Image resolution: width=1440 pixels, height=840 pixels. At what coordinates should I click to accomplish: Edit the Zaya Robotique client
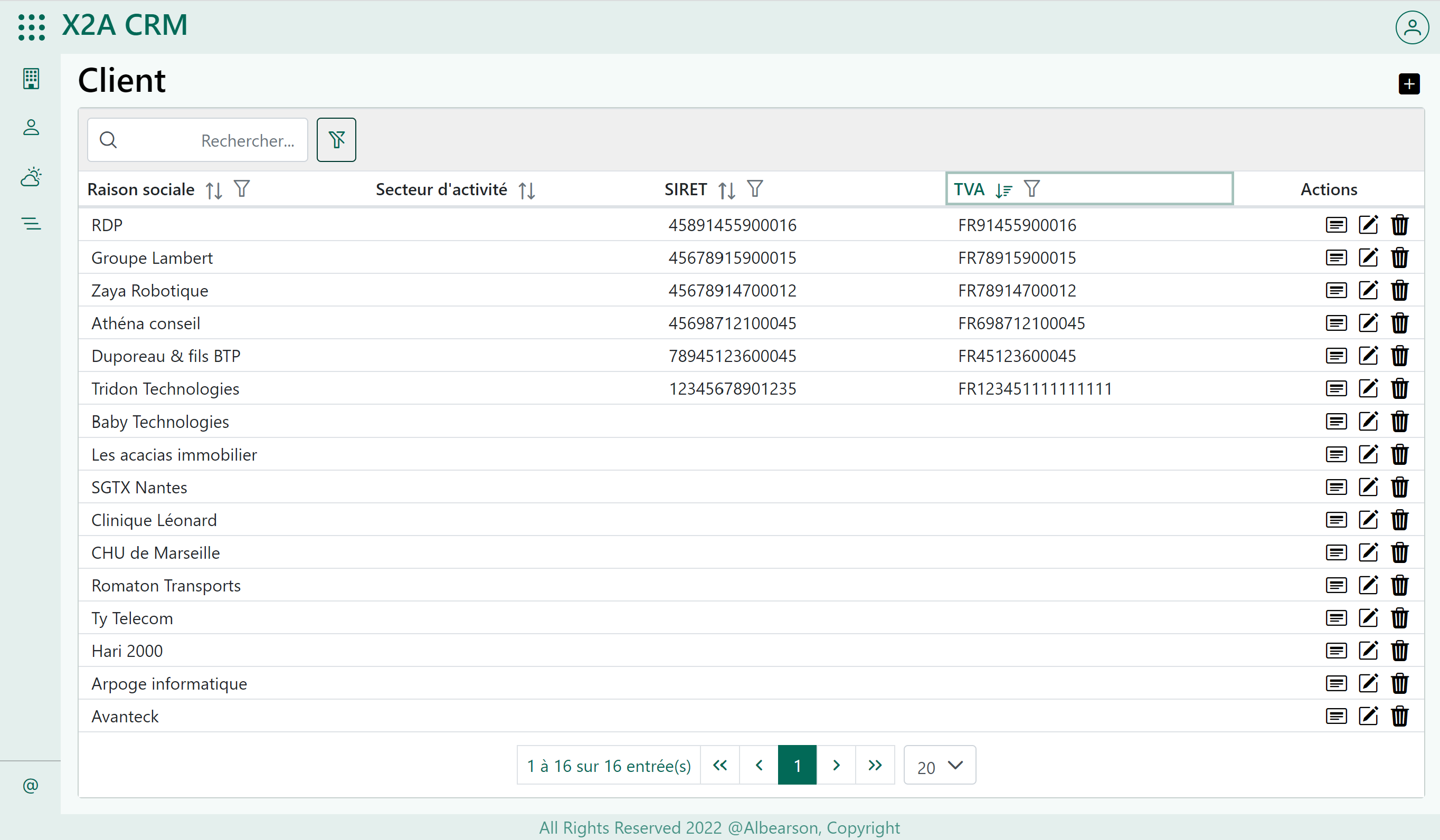click(1368, 291)
